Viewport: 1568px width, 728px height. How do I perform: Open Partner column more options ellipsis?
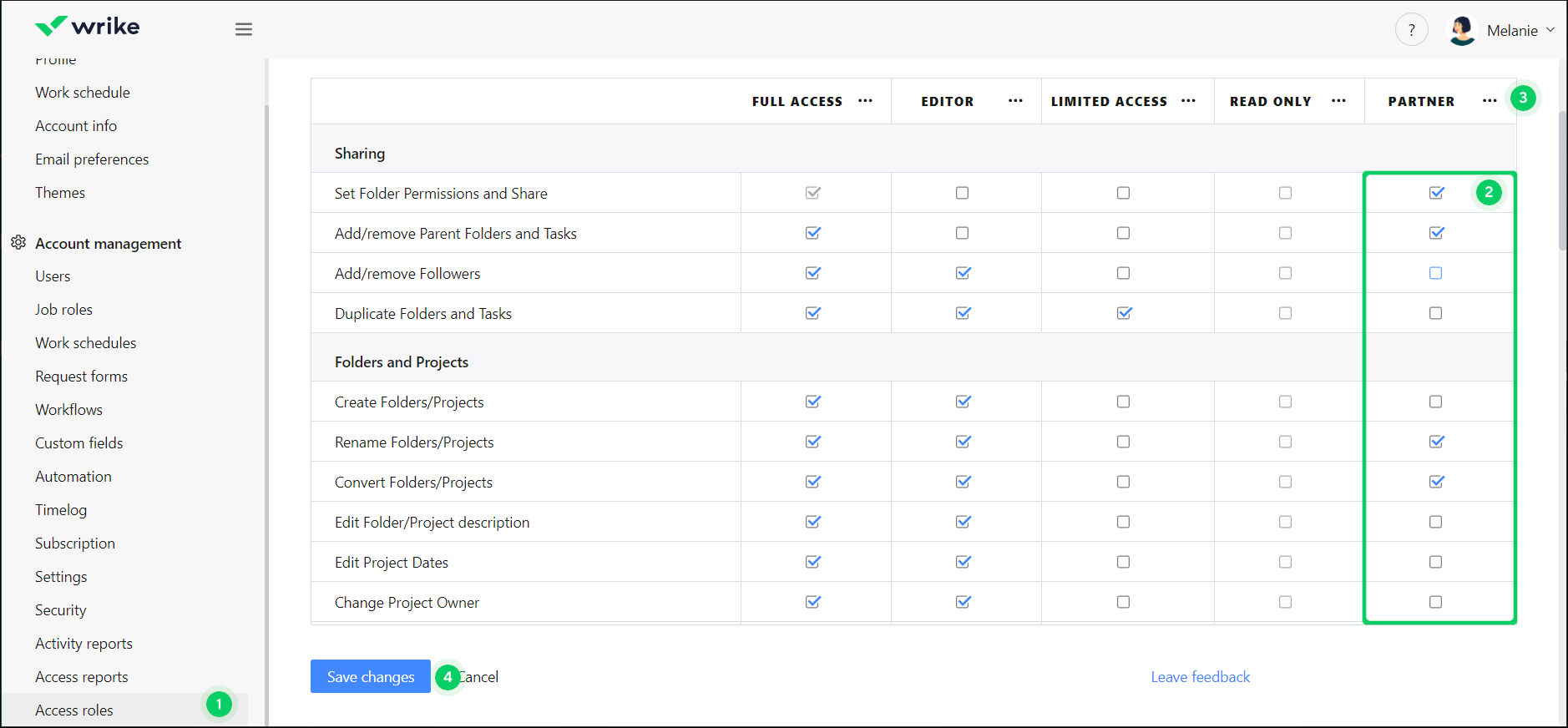click(1490, 101)
